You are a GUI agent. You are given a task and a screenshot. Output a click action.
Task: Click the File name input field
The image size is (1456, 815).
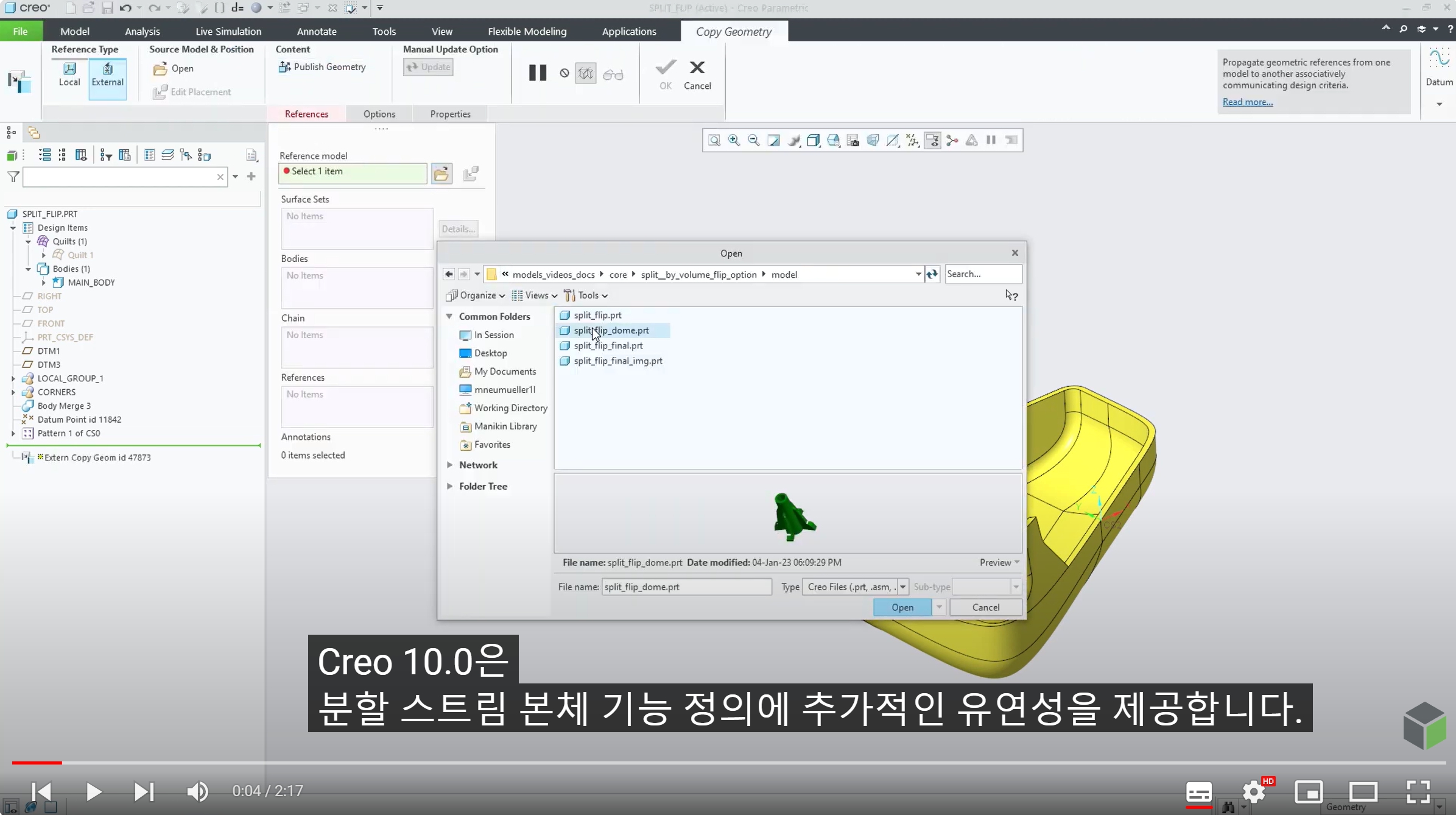(x=686, y=587)
